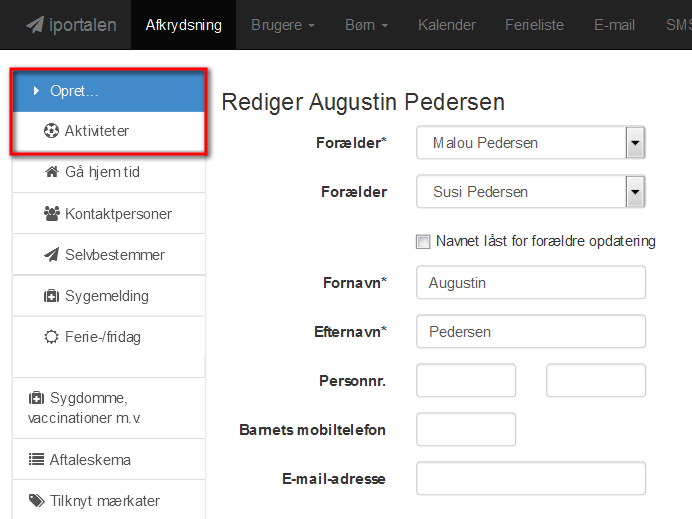Click the 'Rediger Augustin Pedersen' heading
The image size is (692, 519).
click(x=363, y=102)
